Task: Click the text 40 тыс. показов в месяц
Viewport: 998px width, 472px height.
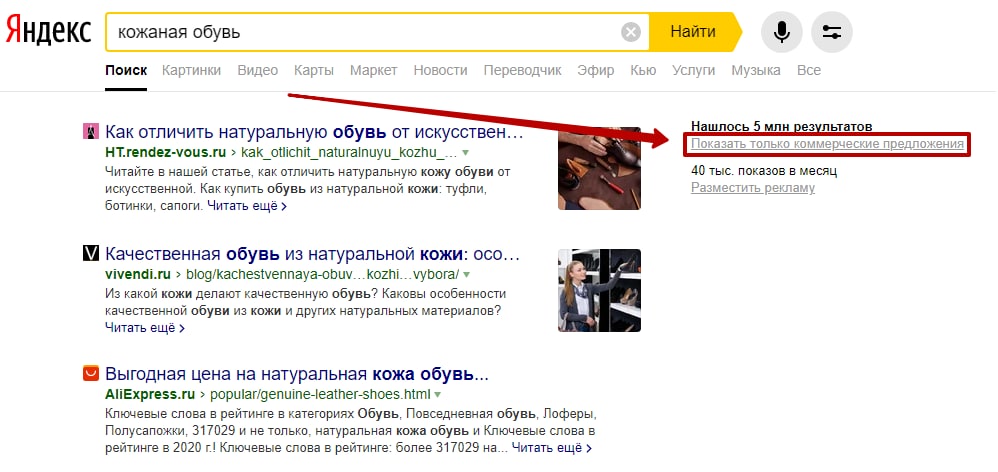Action: click(764, 170)
